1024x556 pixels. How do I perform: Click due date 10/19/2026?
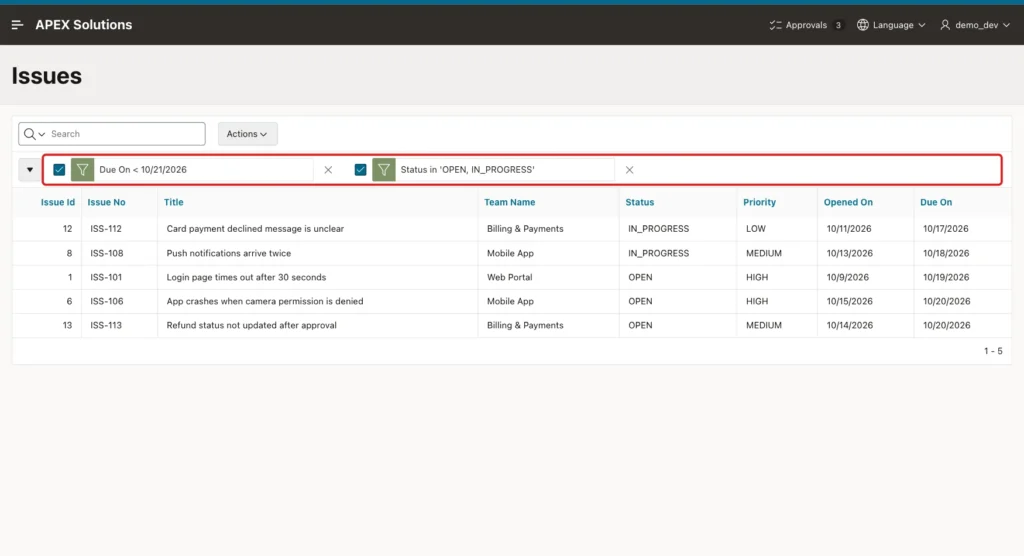[x=946, y=278]
